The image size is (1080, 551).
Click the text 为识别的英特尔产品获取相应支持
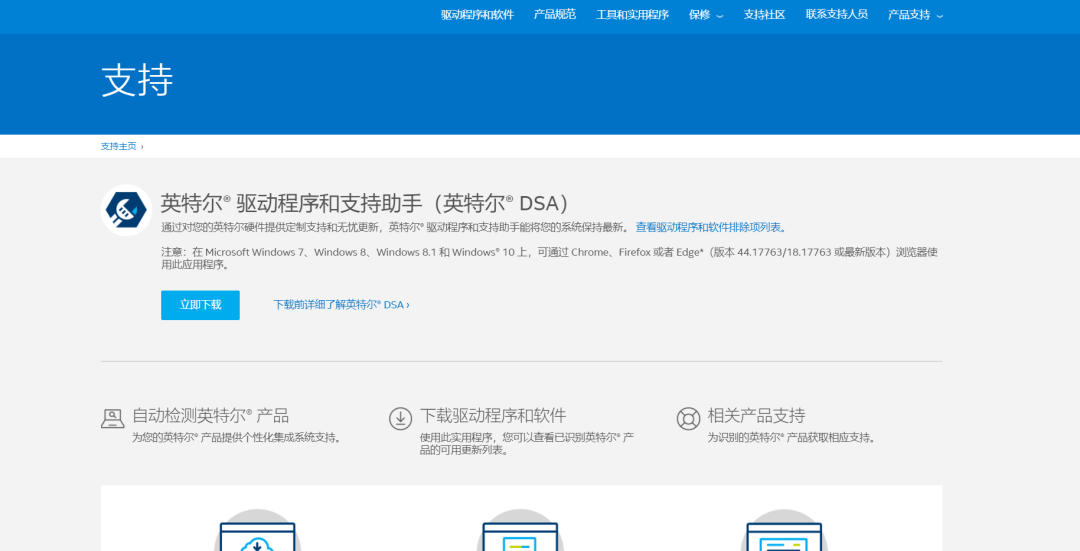tap(791, 437)
